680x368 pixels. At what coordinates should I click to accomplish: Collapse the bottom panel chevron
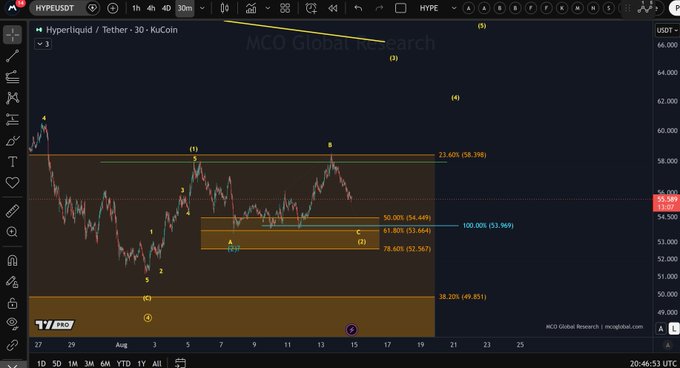coord(12,366)
